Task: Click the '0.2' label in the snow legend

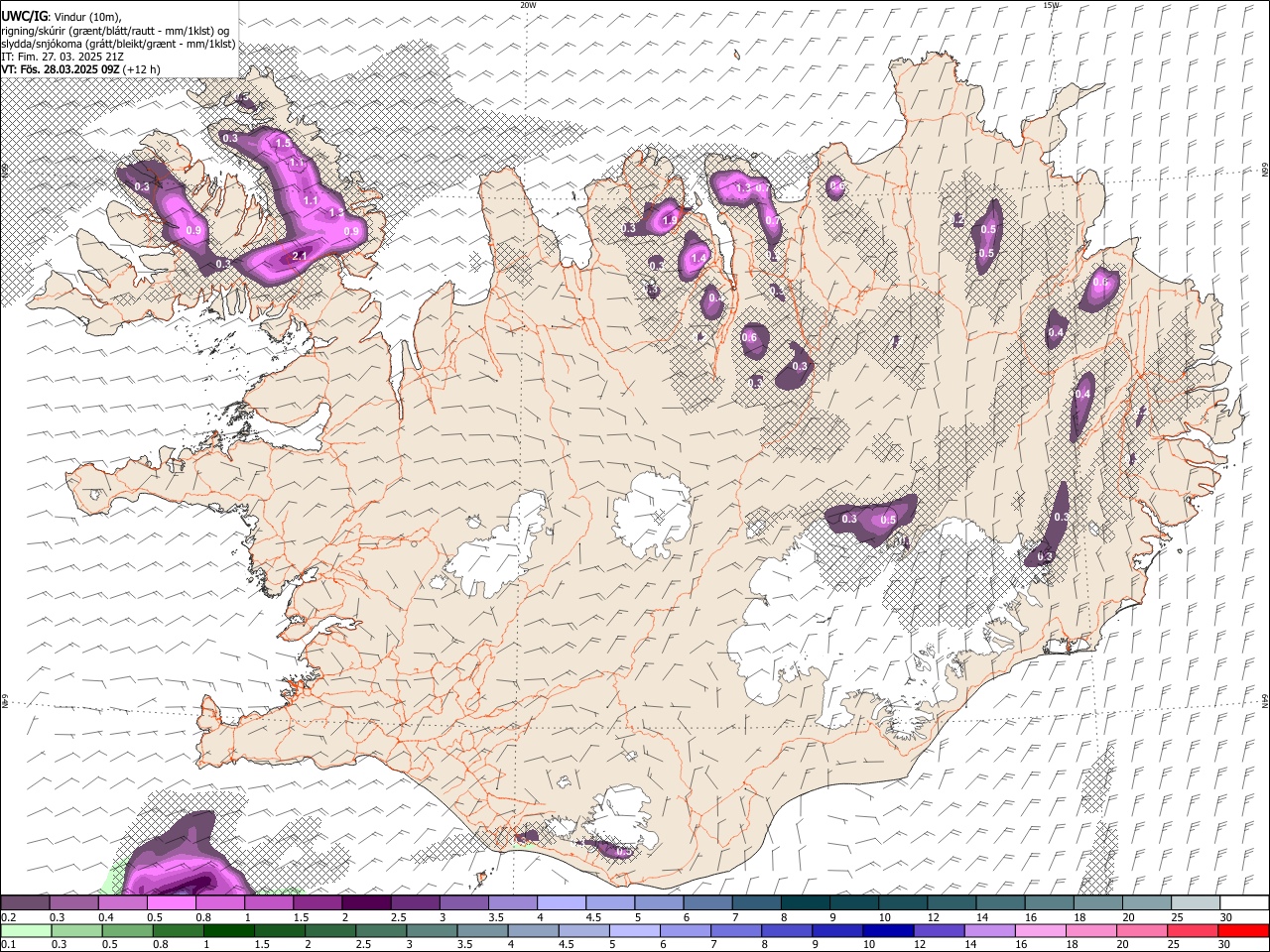Action: [8, 917]
